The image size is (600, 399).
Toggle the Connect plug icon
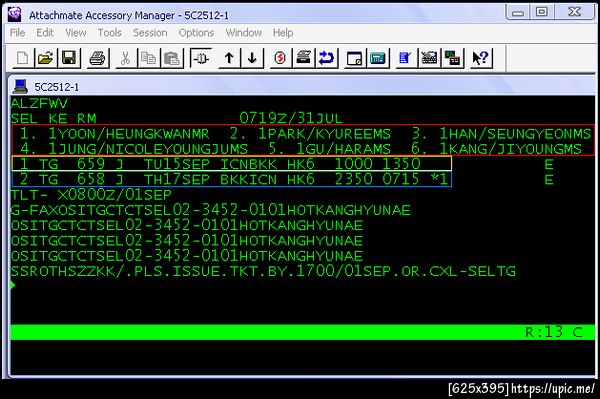coord(201,59)
